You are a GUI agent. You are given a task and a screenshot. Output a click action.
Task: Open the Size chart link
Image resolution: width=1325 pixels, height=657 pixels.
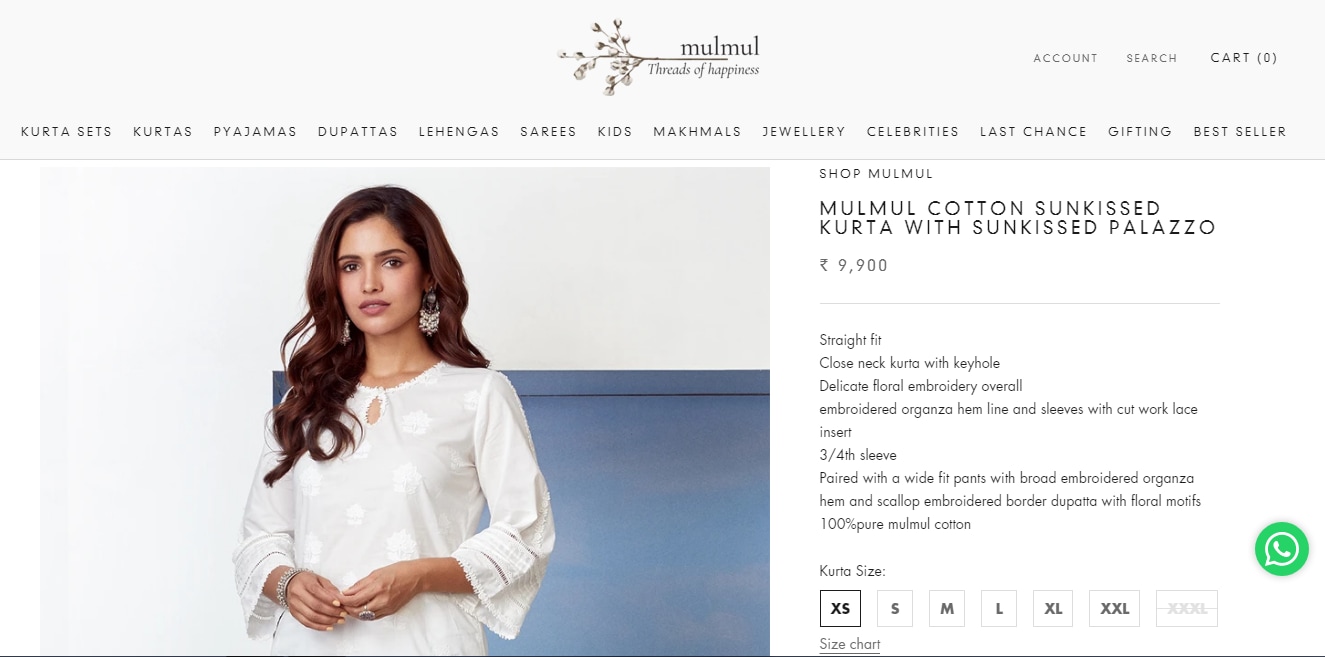pyautogui.click(x=850, y=644)
